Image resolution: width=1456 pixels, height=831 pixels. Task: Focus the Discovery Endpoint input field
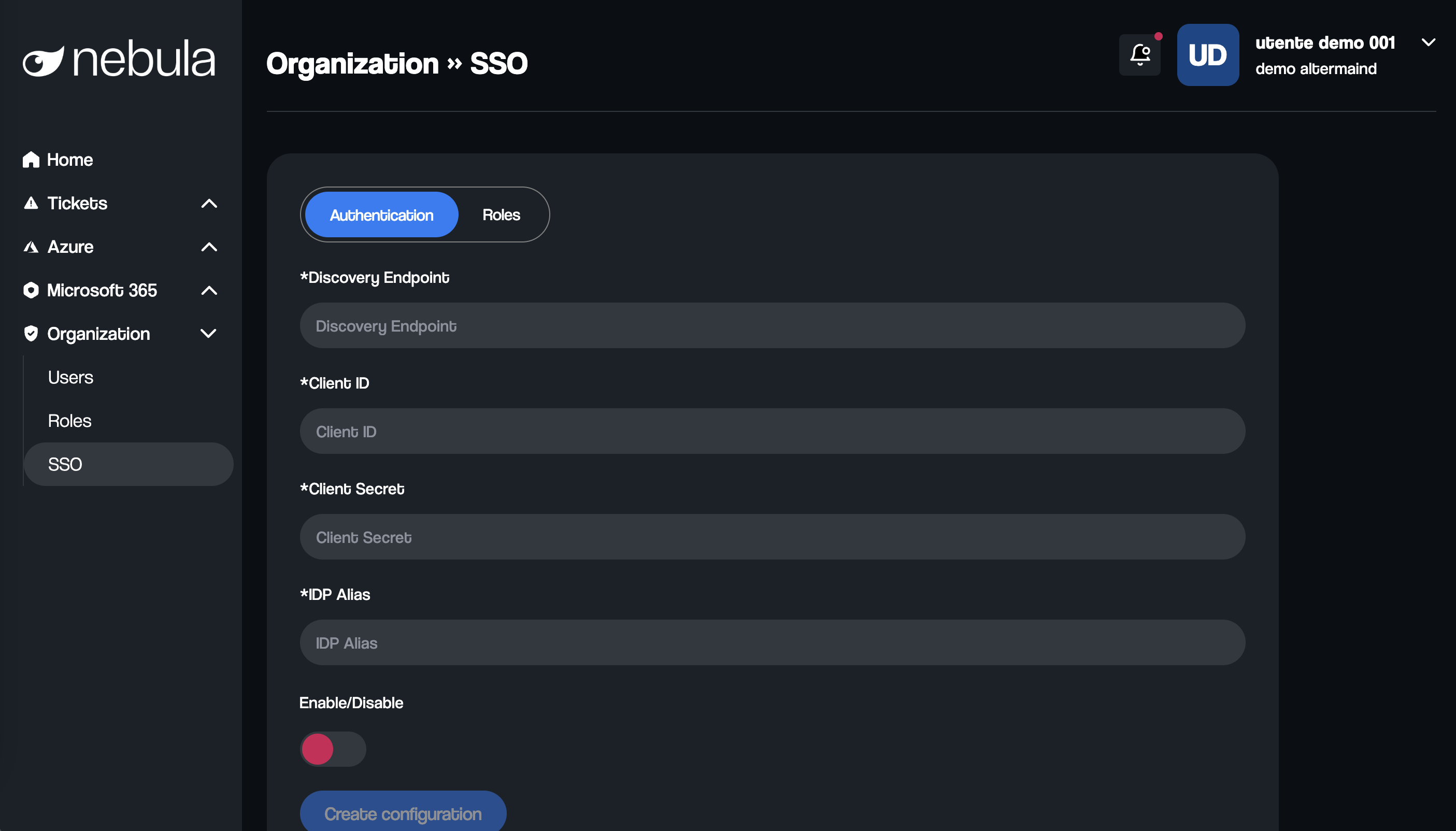pyautogui.click(x=772, y=325)
